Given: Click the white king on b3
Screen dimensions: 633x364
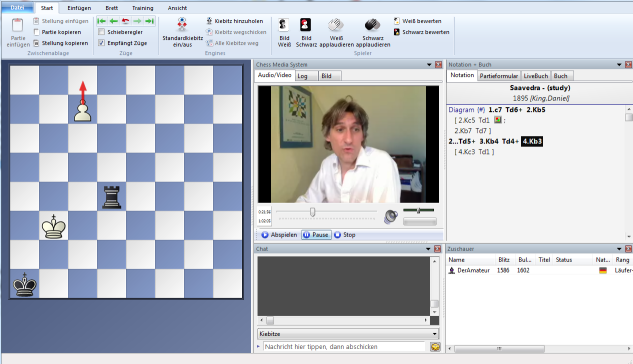Looking at the screenshot, I should [x=54, y=226].
